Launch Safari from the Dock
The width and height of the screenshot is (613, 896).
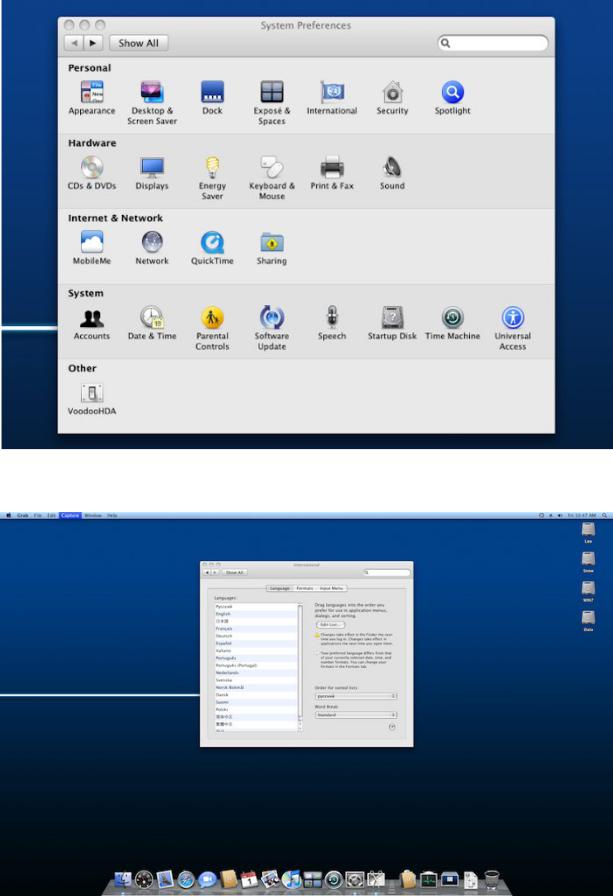(x=186, y=879)
